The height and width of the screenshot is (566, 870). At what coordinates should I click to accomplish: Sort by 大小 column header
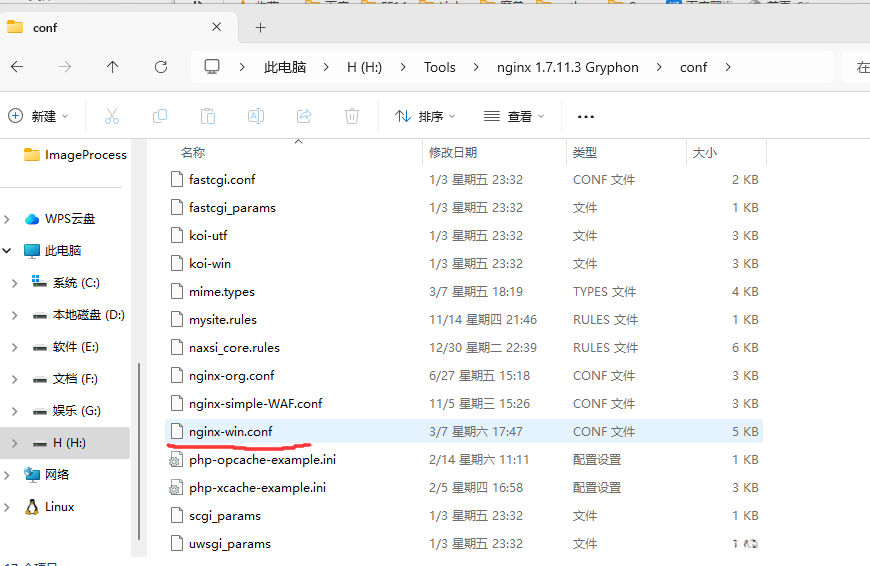pos(705,153)
